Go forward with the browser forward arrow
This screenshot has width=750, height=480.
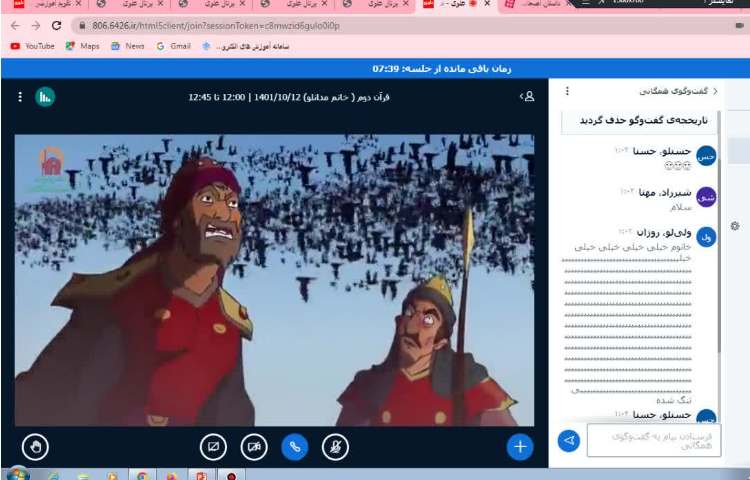[36, 25]
